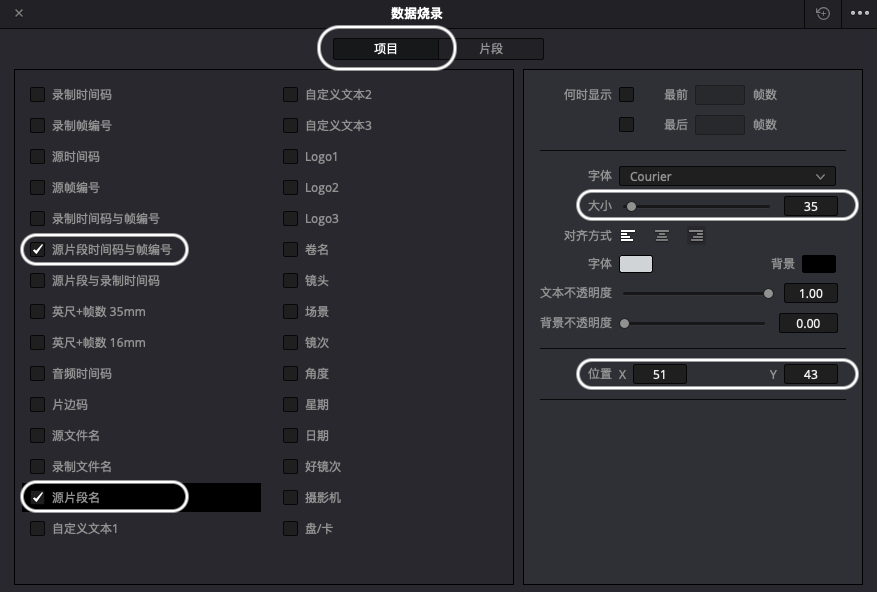877x592 pixels.
Task: Enable the 最前 display checkbox
Action: [628, 94]
